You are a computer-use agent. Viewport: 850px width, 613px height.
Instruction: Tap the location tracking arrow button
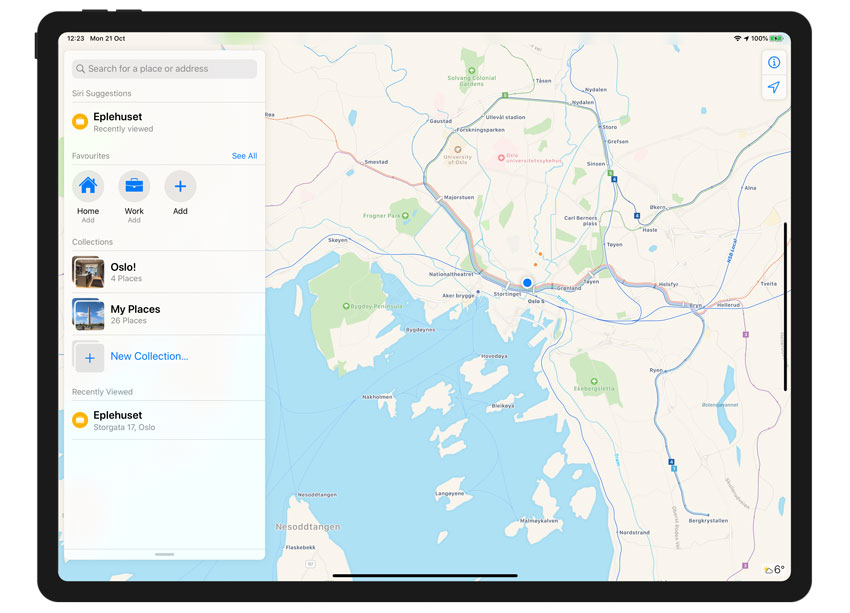(x=774, y=87)
